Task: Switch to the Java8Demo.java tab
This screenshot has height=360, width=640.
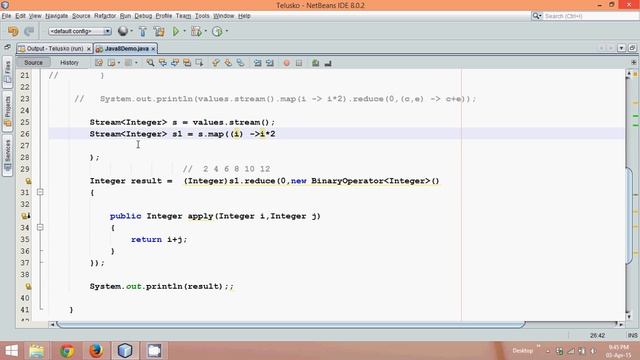Action: tap(126, 49)
